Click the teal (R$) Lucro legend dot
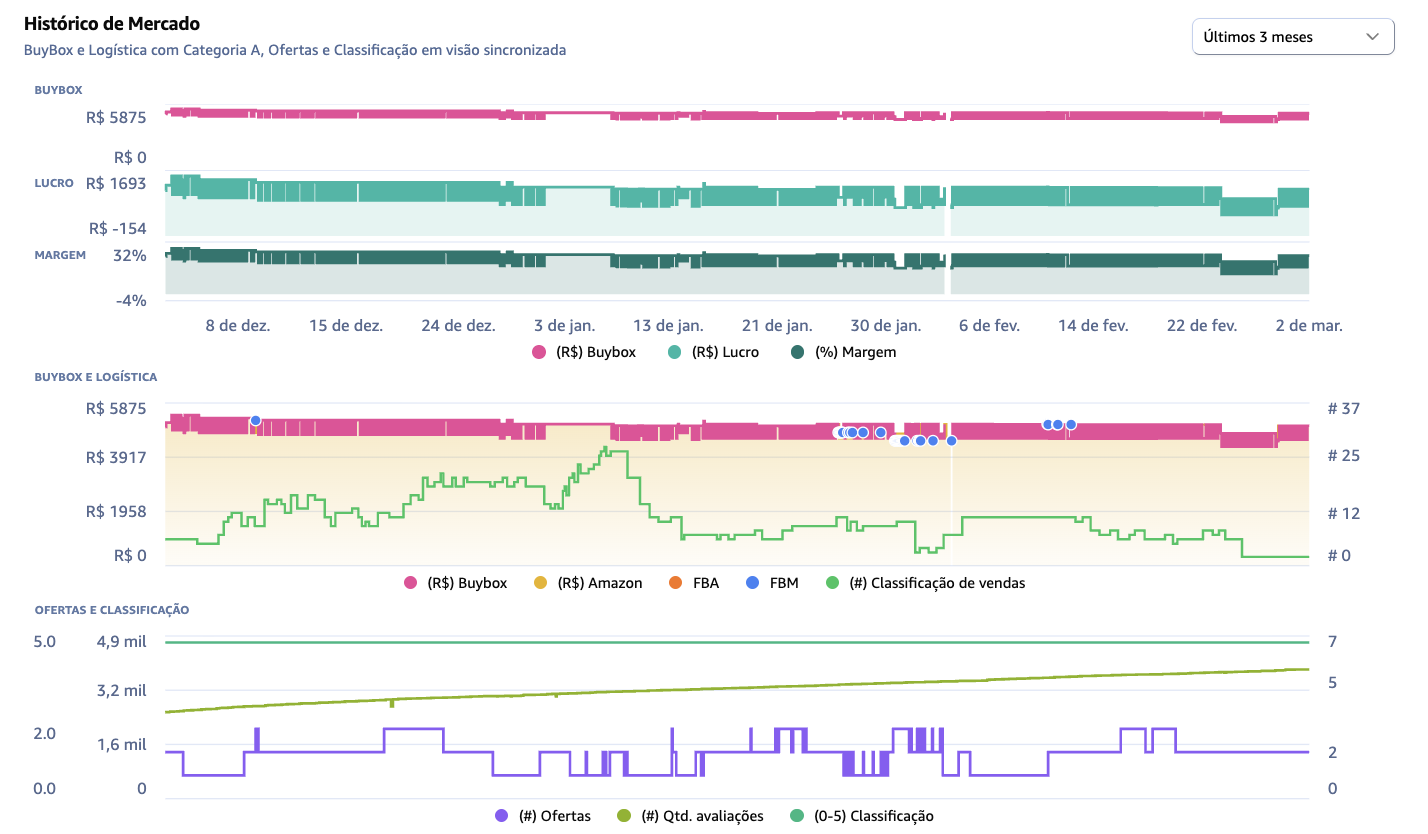Screen dimensions: 1428x834 [675, 352]
